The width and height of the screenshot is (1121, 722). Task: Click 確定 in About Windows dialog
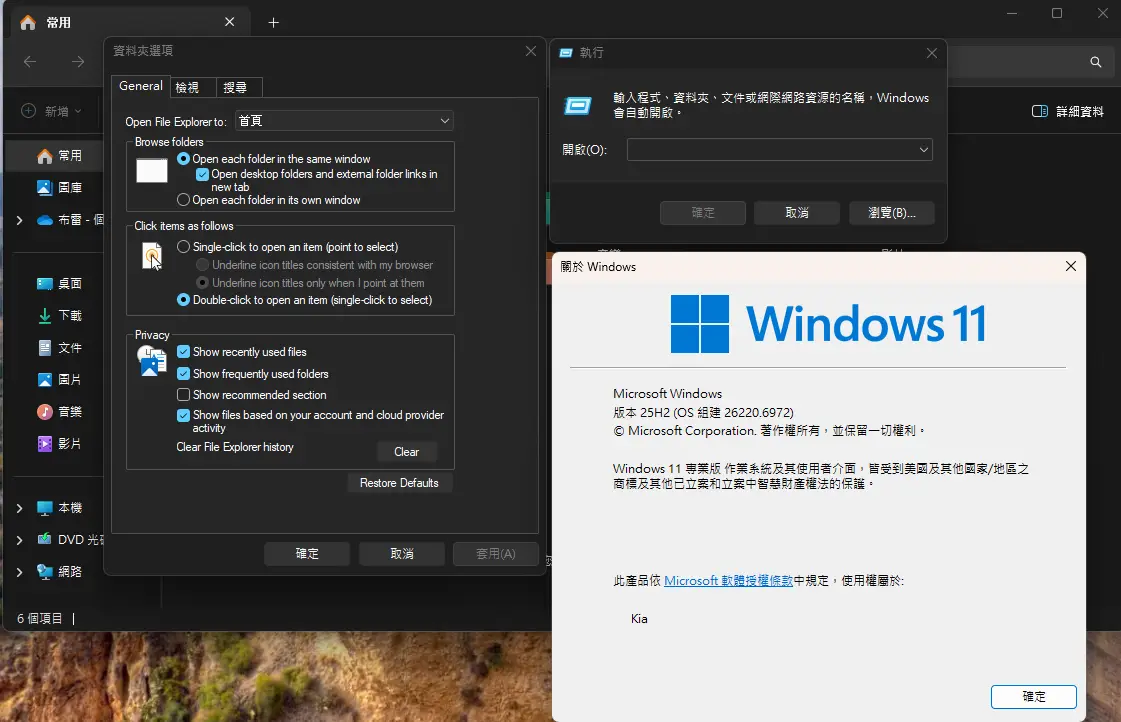click(x=1034, y=697)
